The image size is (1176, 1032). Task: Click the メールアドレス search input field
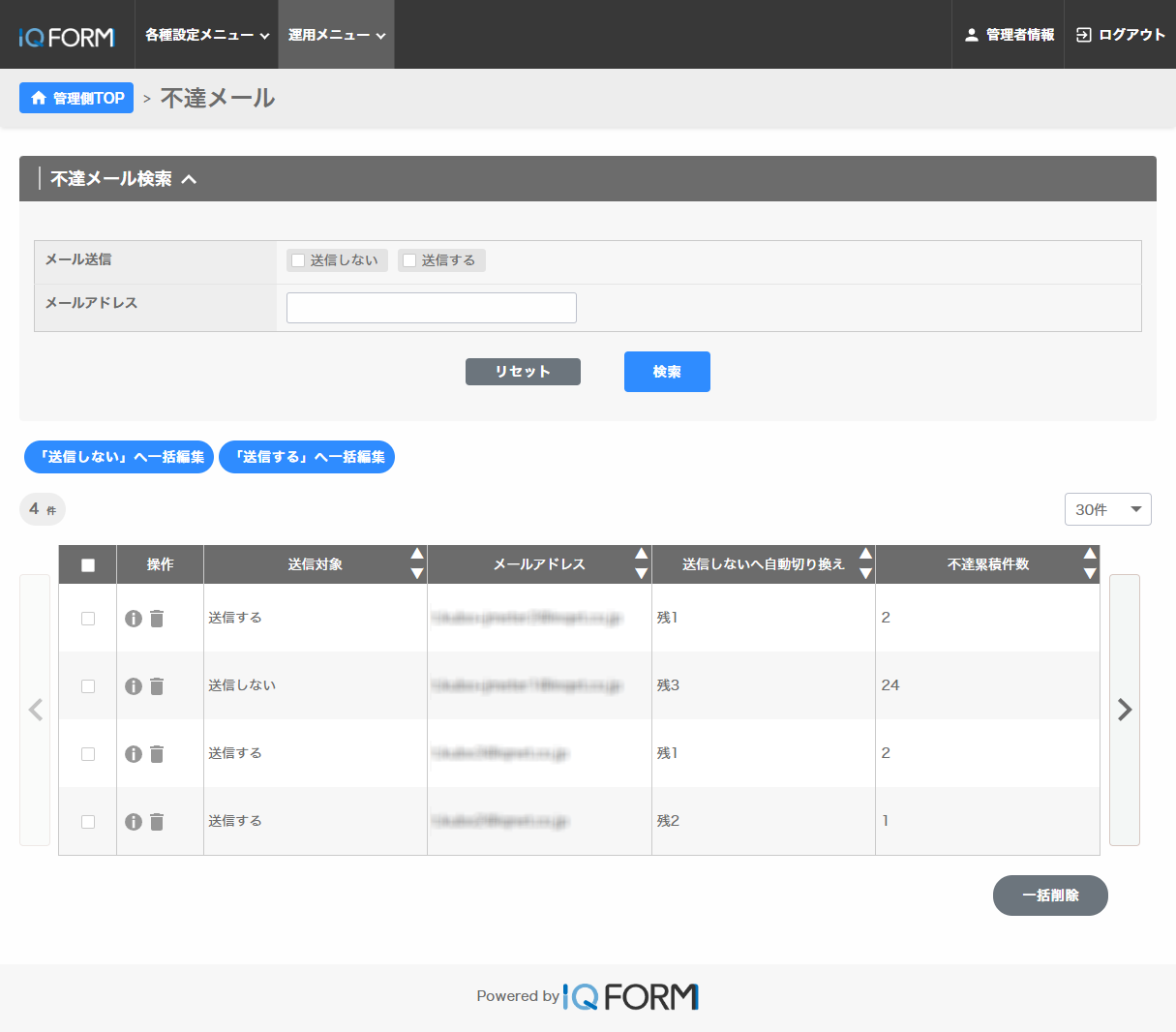coord(432,308)
